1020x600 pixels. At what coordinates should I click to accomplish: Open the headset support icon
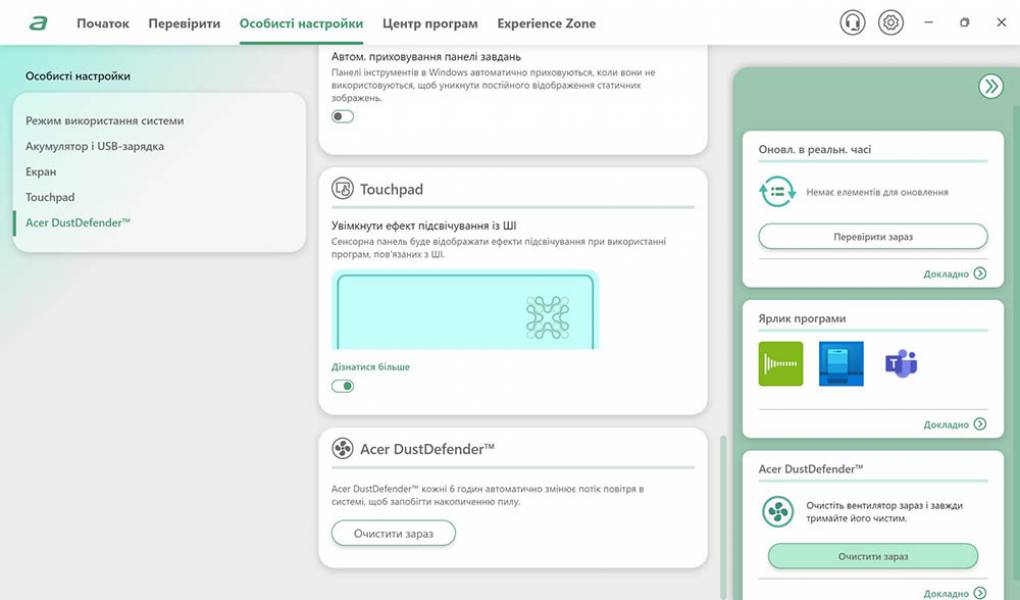tap(852, 23)
